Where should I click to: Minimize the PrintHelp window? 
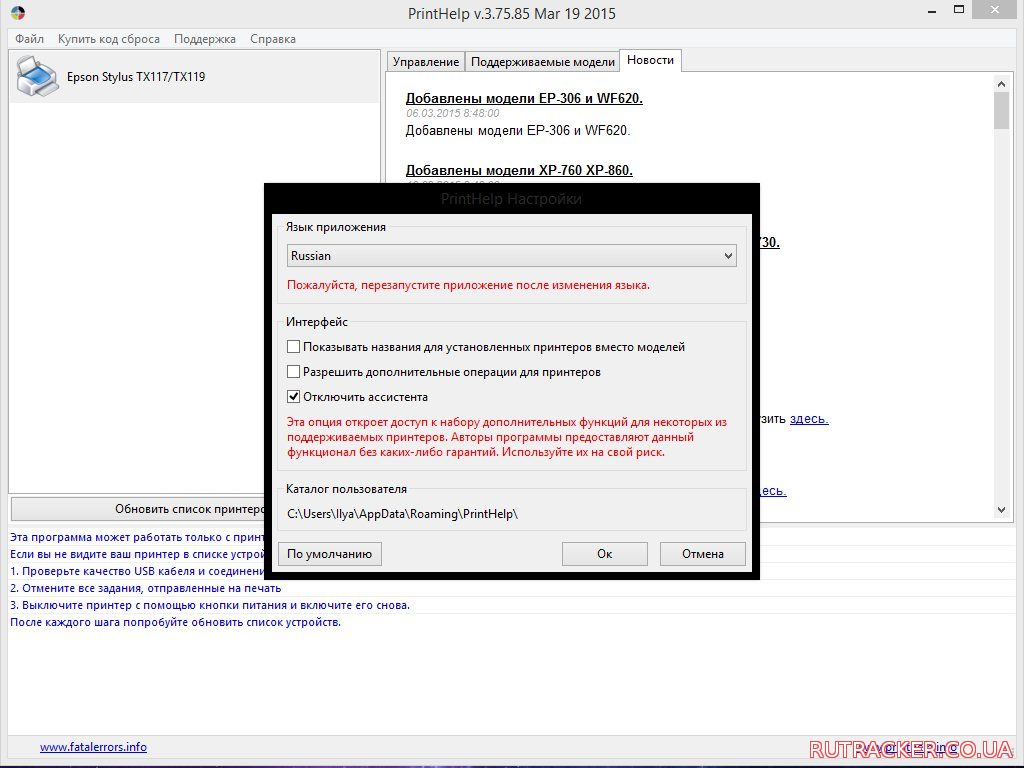tap(932, 10)
